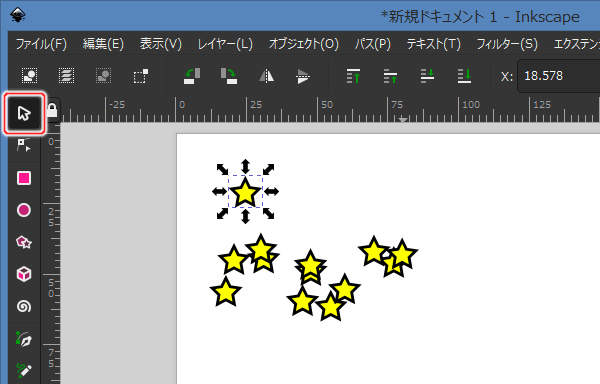
Task: Toggle the guide lock padlock icon
Action: [52, 110]
